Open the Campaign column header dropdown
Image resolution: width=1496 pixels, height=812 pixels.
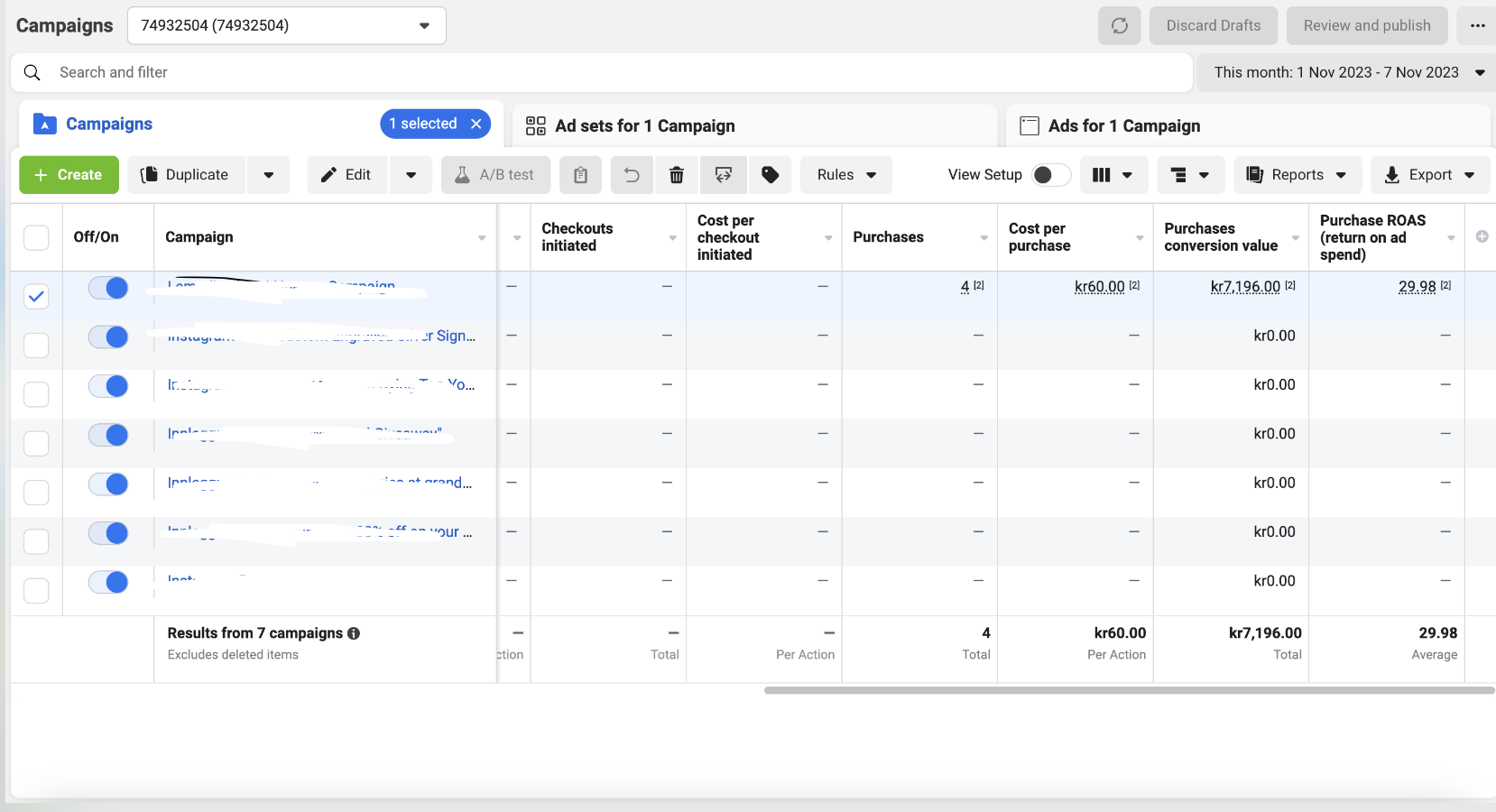[x=482, y=237]
